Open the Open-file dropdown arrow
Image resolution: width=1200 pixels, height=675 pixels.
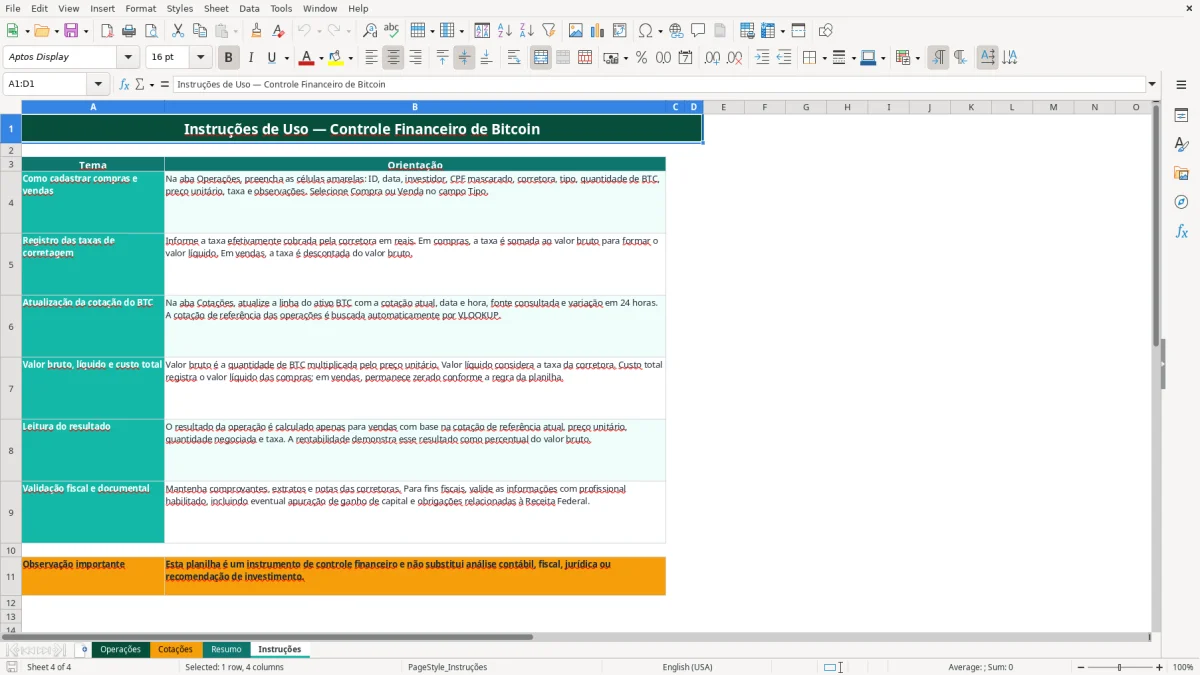click(x=55, y=31)
